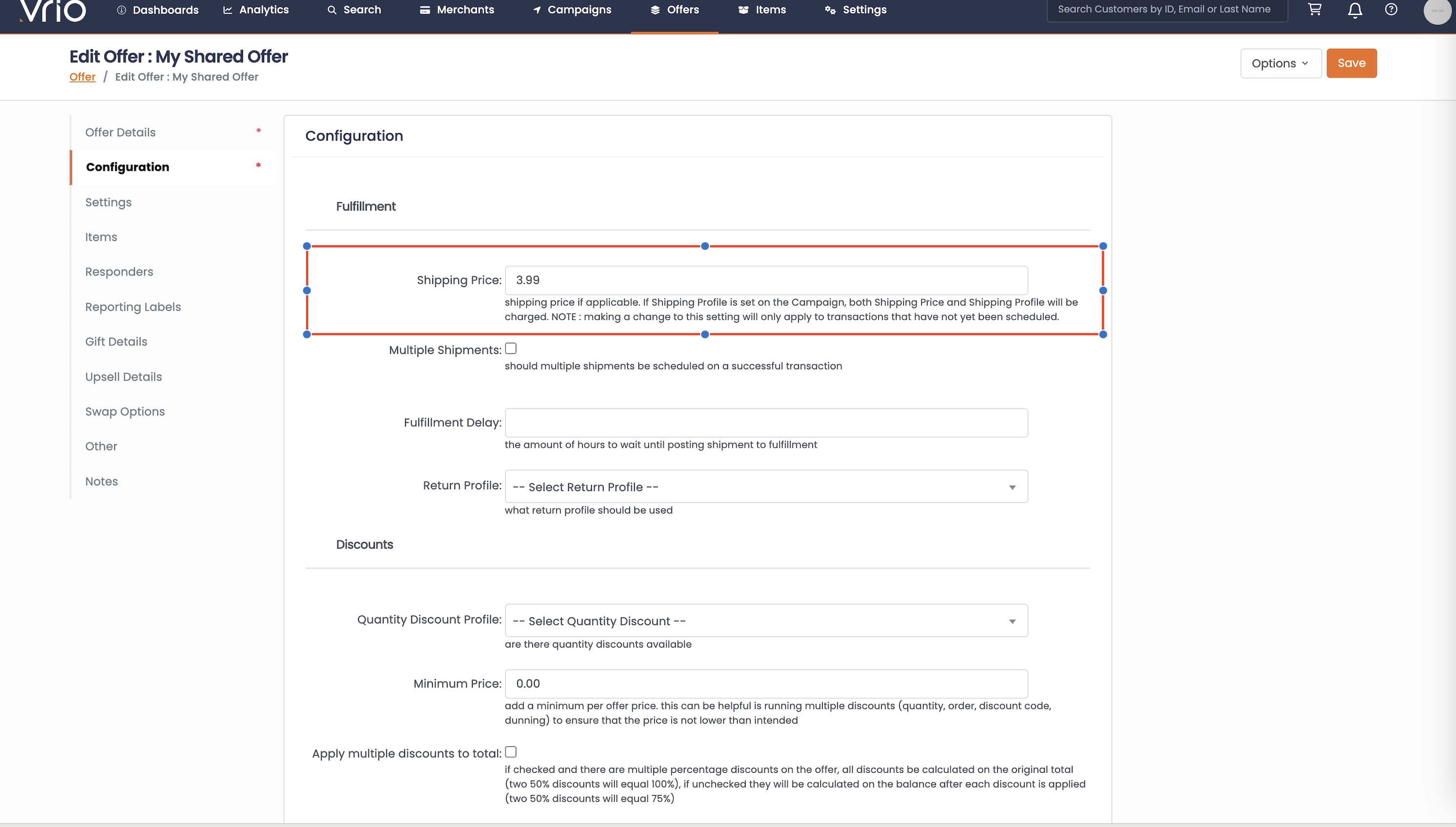
Task: Select Configuration in the sidebar
Action: 173,167
